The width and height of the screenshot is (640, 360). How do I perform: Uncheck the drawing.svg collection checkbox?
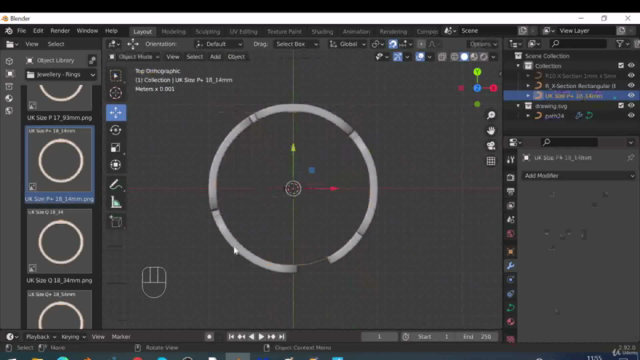click(x=621, y=106)
